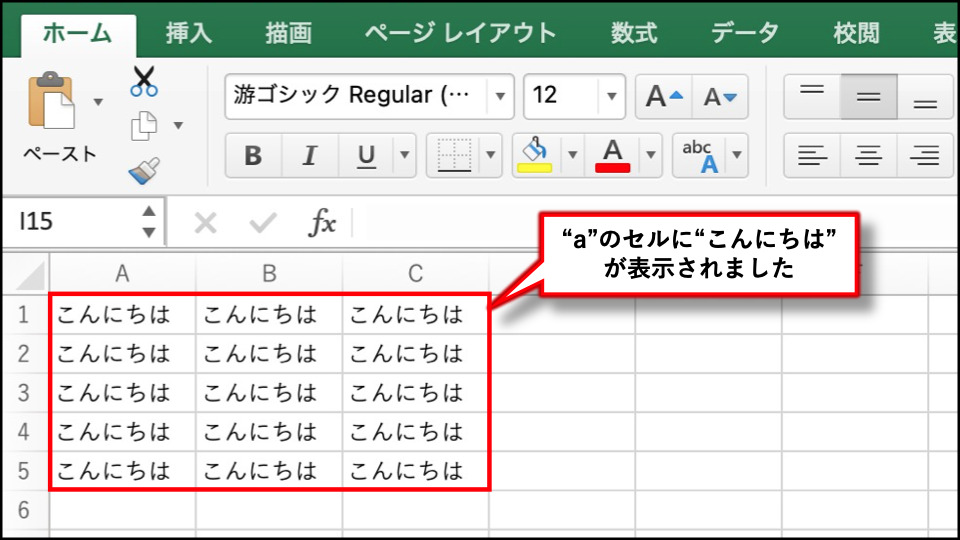Select column A header

click(x=122, y=273)
